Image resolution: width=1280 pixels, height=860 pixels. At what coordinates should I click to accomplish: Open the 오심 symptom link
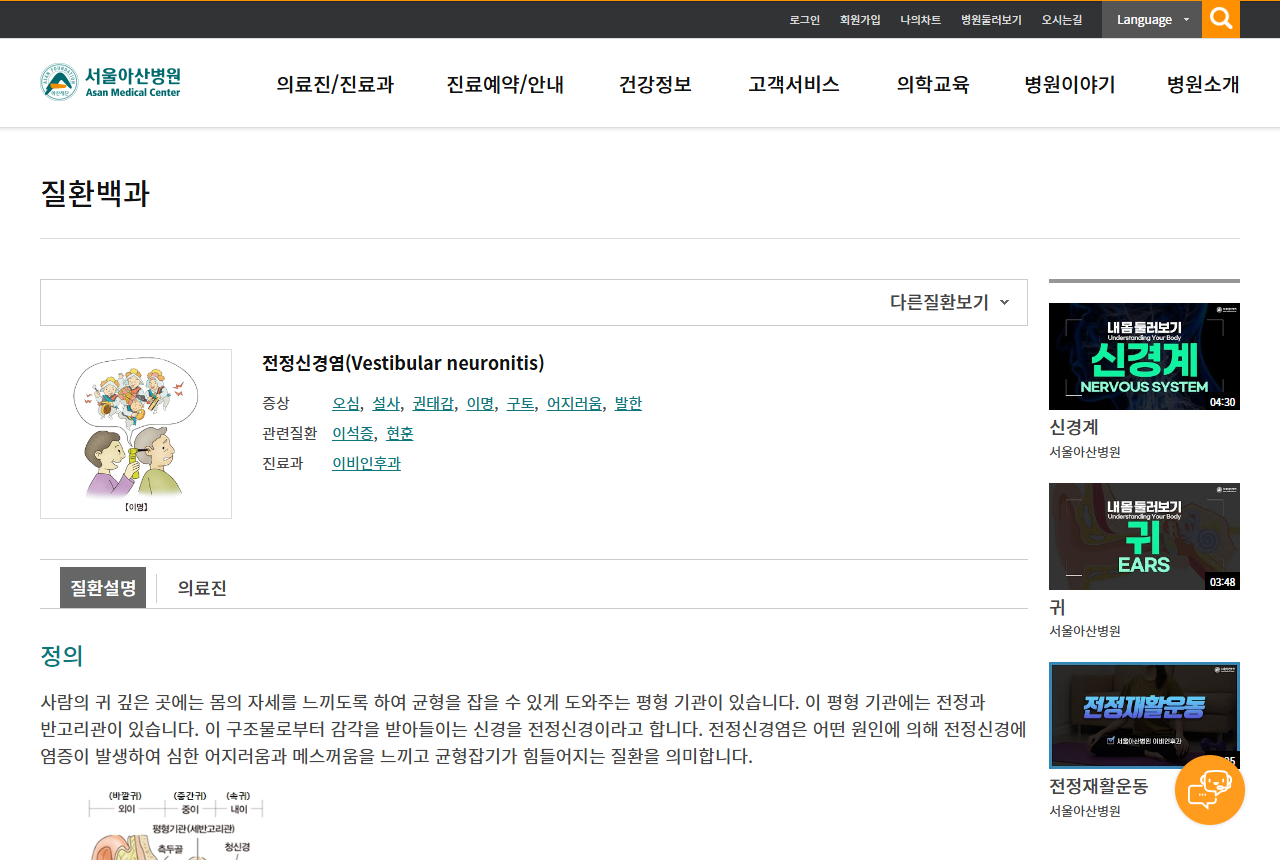click(x=346, y=403)
